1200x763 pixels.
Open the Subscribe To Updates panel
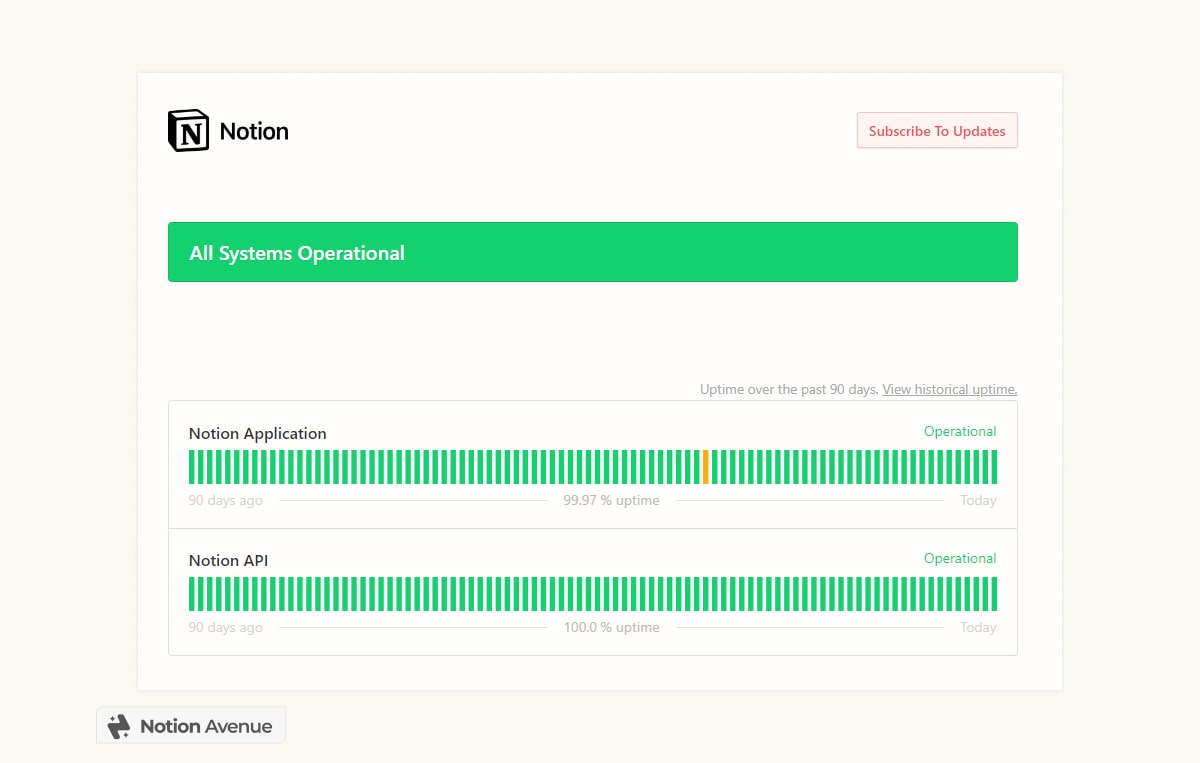936,130
